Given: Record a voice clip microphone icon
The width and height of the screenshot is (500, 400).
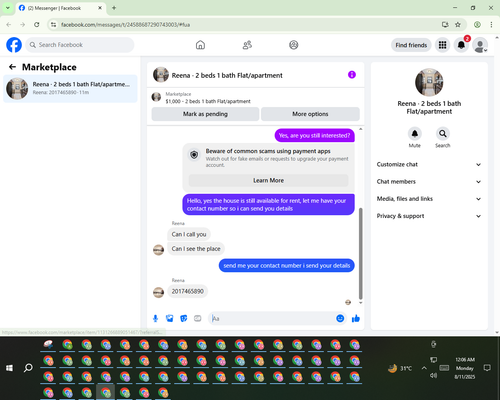Looking at the screenshot, I should click(155, 319).
